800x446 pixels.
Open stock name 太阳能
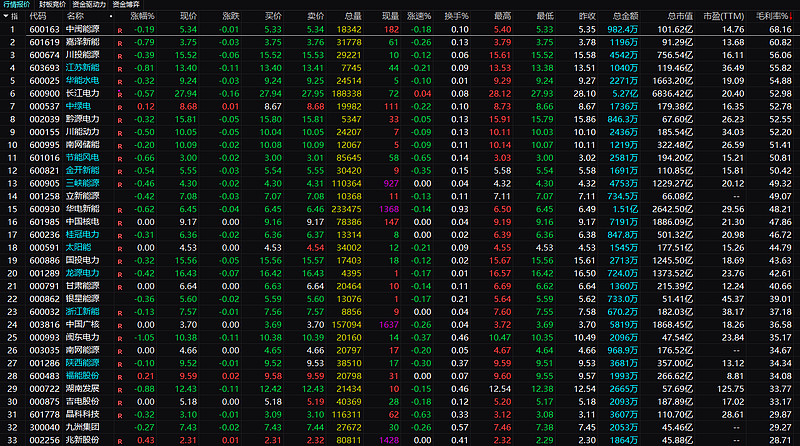pos(78,247)
